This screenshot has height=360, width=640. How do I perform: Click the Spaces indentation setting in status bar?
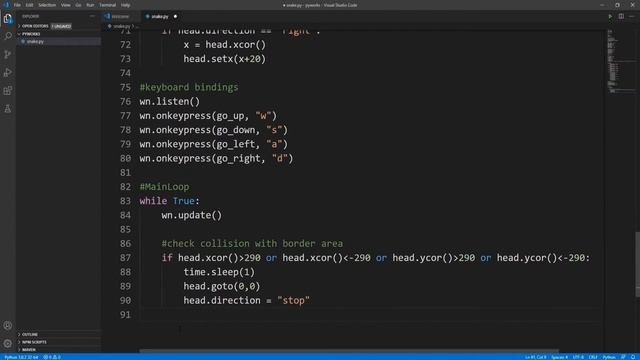pos(560,357)
